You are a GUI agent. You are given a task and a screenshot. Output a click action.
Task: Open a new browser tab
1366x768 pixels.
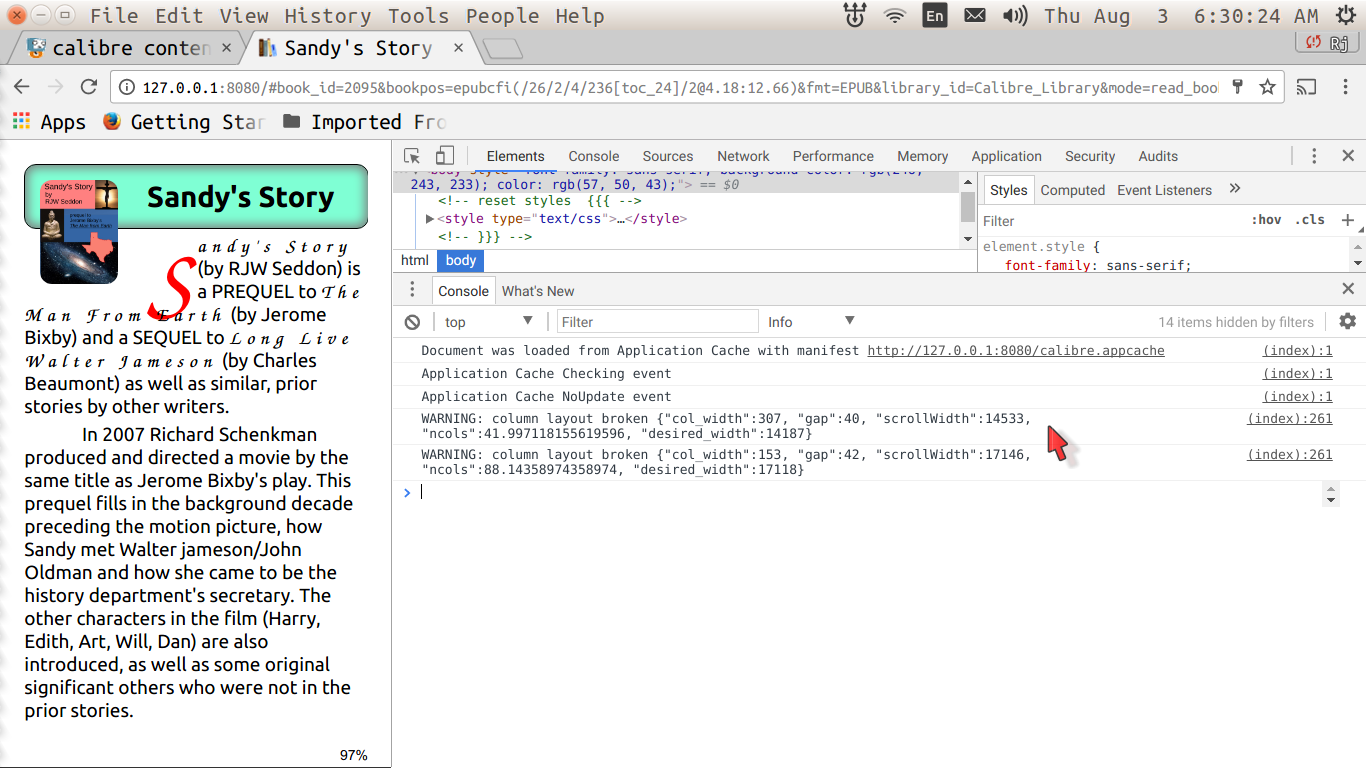(502, 49)
